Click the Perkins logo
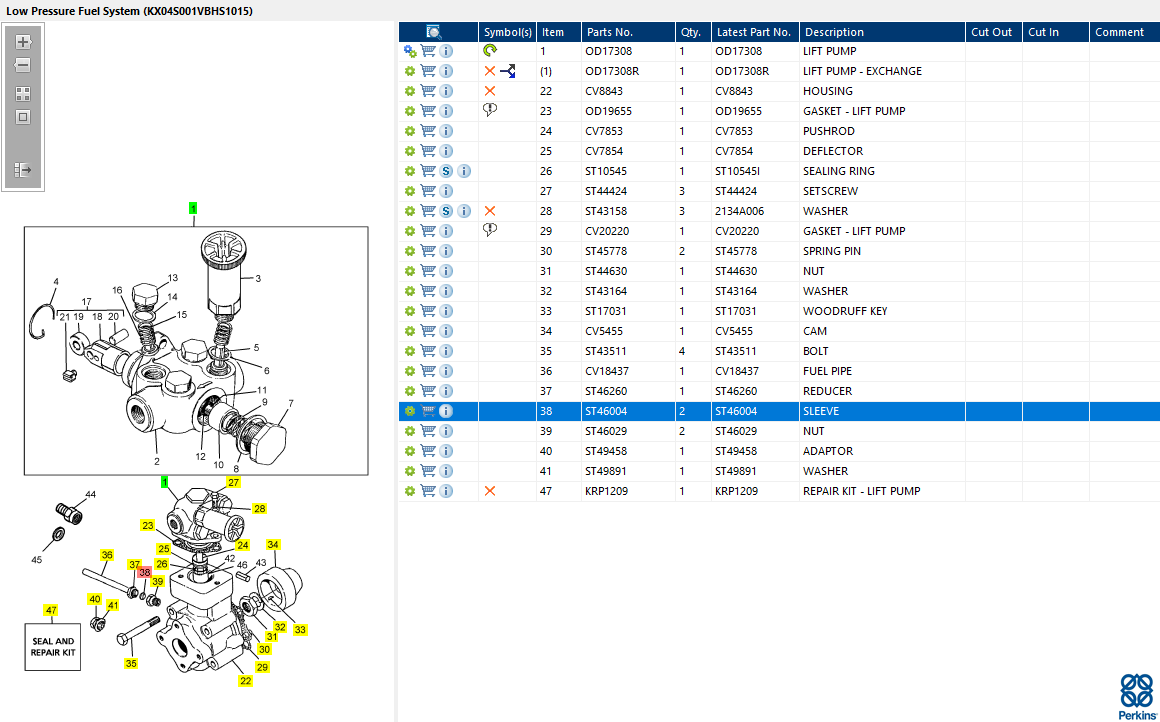The height and width of the screenshot is (722, 1160). (x=1136, y=696)
